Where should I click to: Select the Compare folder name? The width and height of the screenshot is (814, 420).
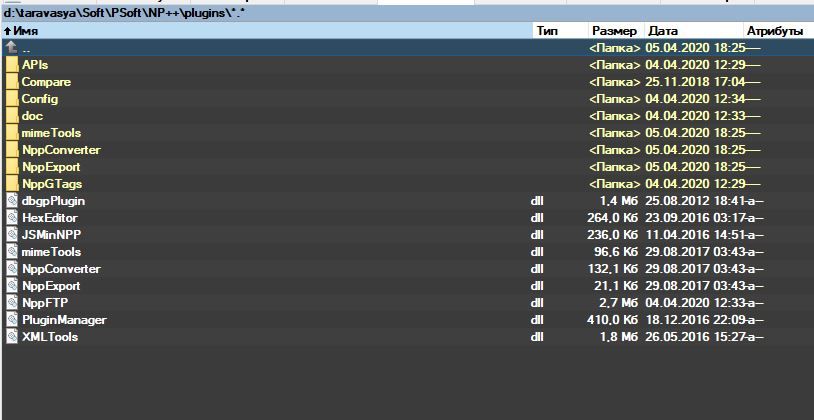click(x=46, y=82)
